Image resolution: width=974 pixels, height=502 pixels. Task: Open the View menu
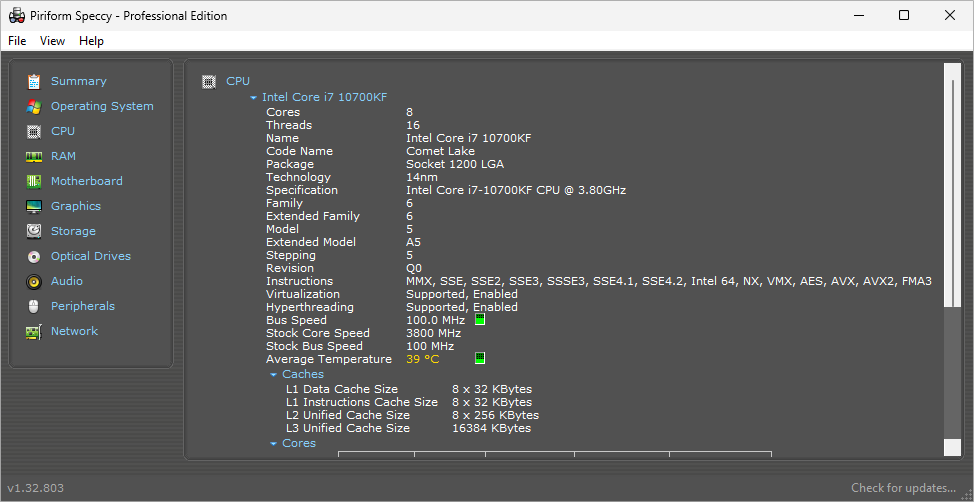coord(52,41)
